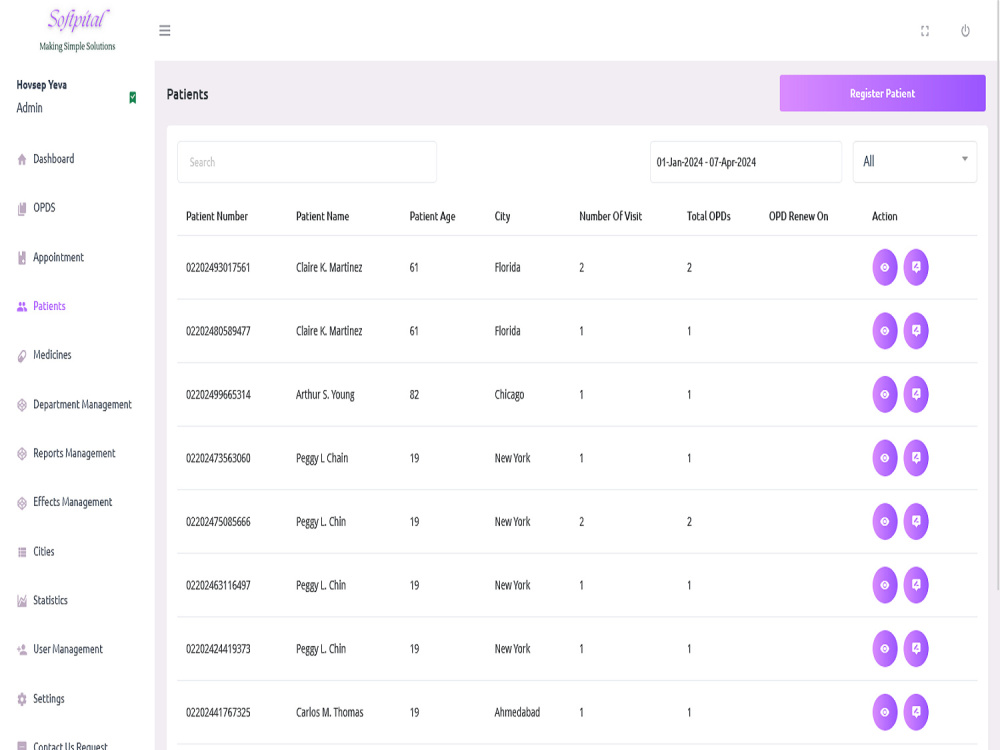This screenshot has height=750, width=1000.
Task: Sort by Patient Age column header
Action: 432,216
